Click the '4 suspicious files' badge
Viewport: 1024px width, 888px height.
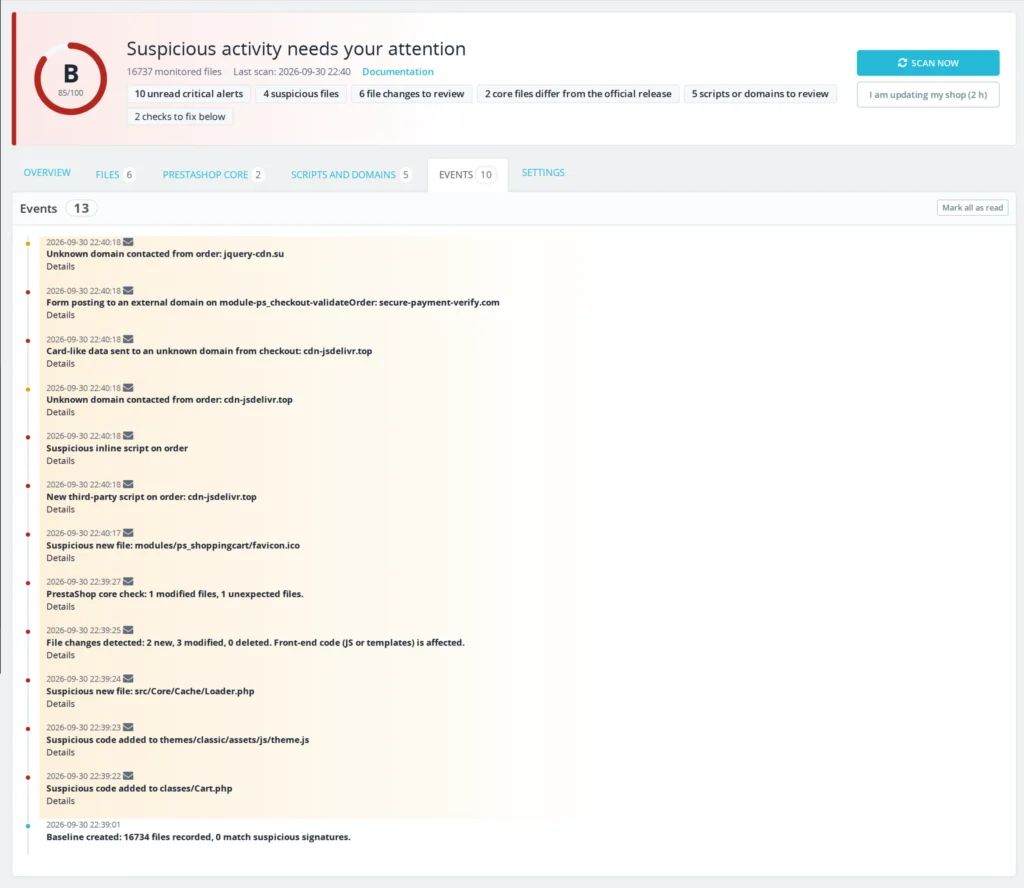301,94
